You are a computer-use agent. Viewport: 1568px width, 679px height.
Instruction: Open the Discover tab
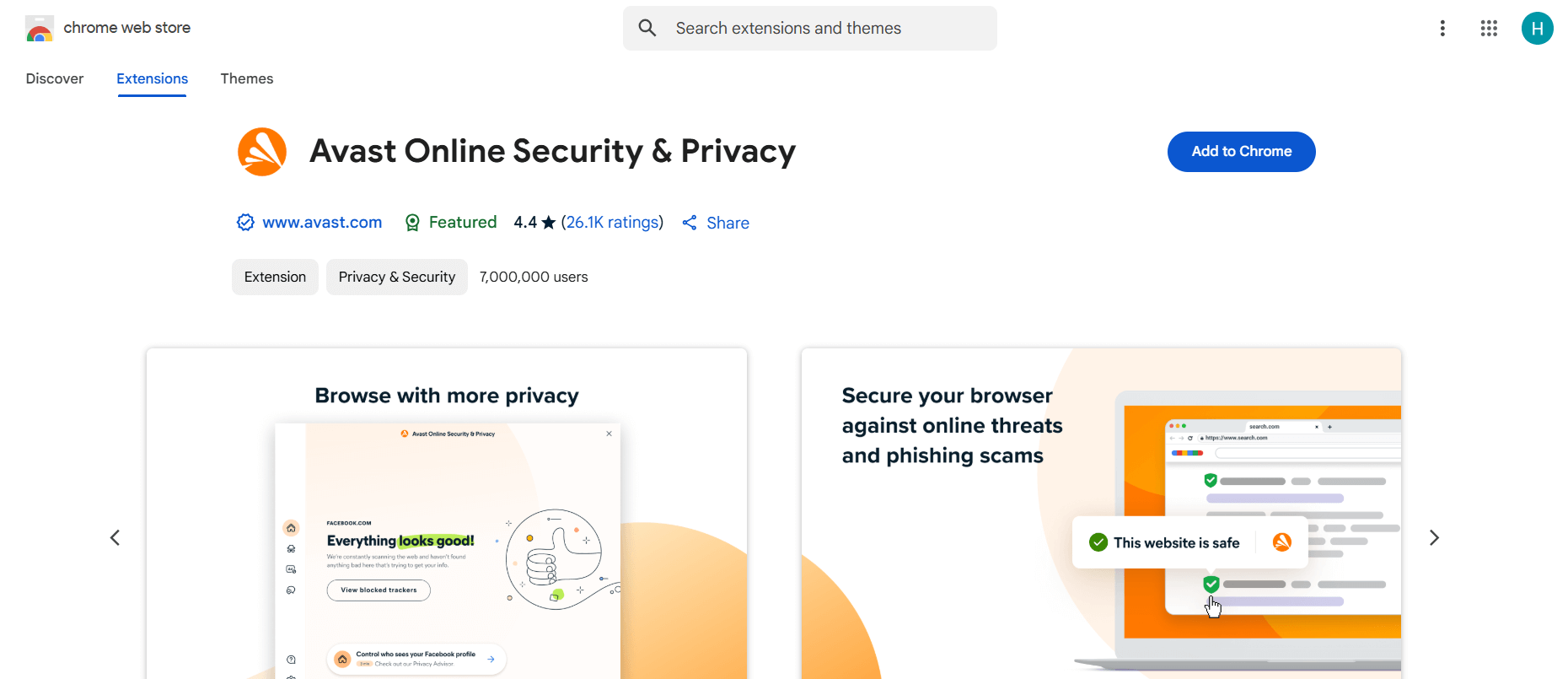tap(54, 78)
